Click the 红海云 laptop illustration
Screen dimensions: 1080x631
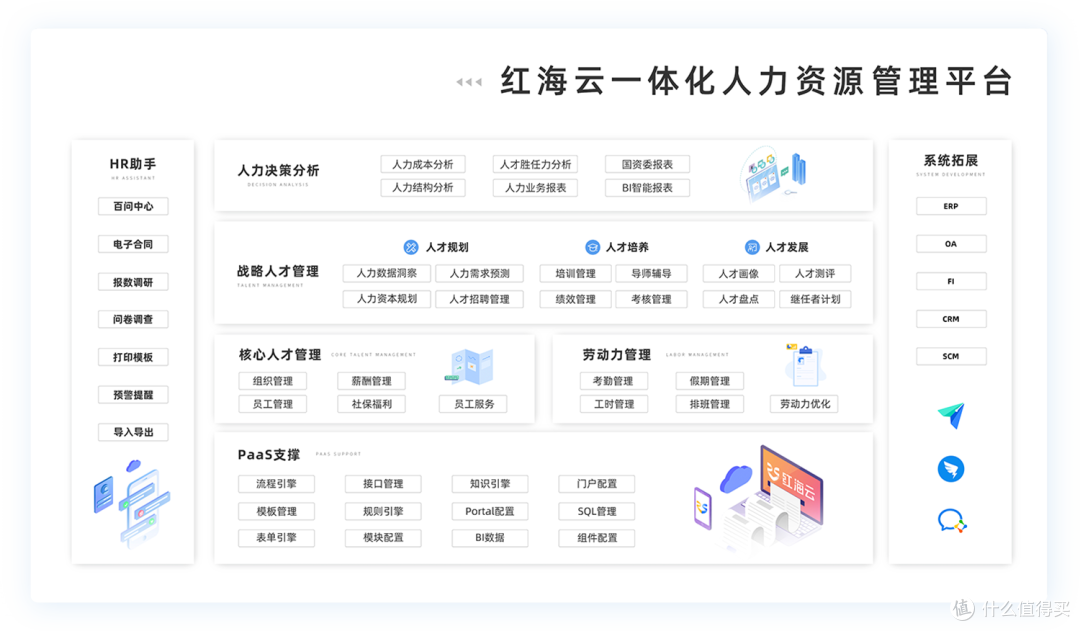point(760,497)
